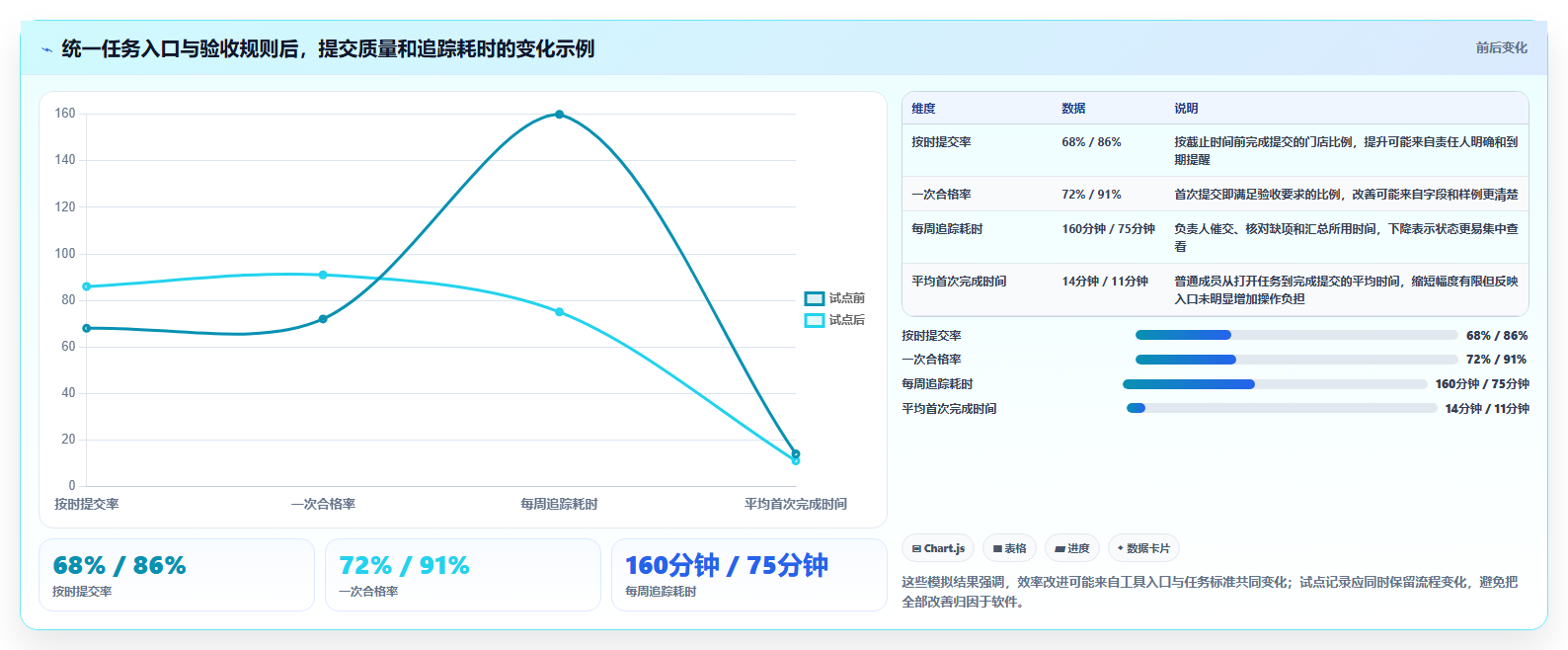The height and width of the screenshot is (650, 1568).
Task: Select the 进度 chip
Action: coord(1071,548)
